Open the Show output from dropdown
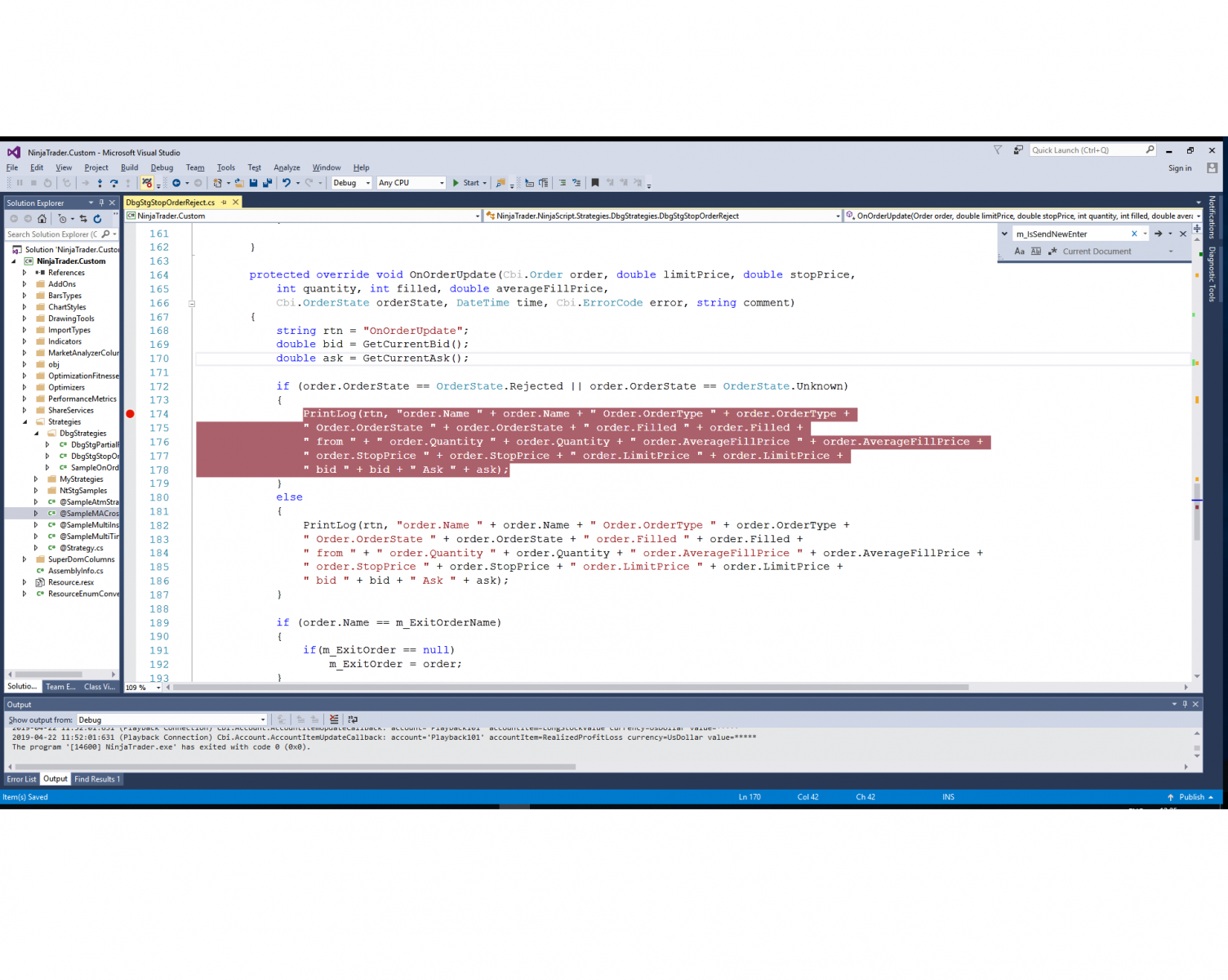Viewport: 1228px width, 980px height. 172,719
